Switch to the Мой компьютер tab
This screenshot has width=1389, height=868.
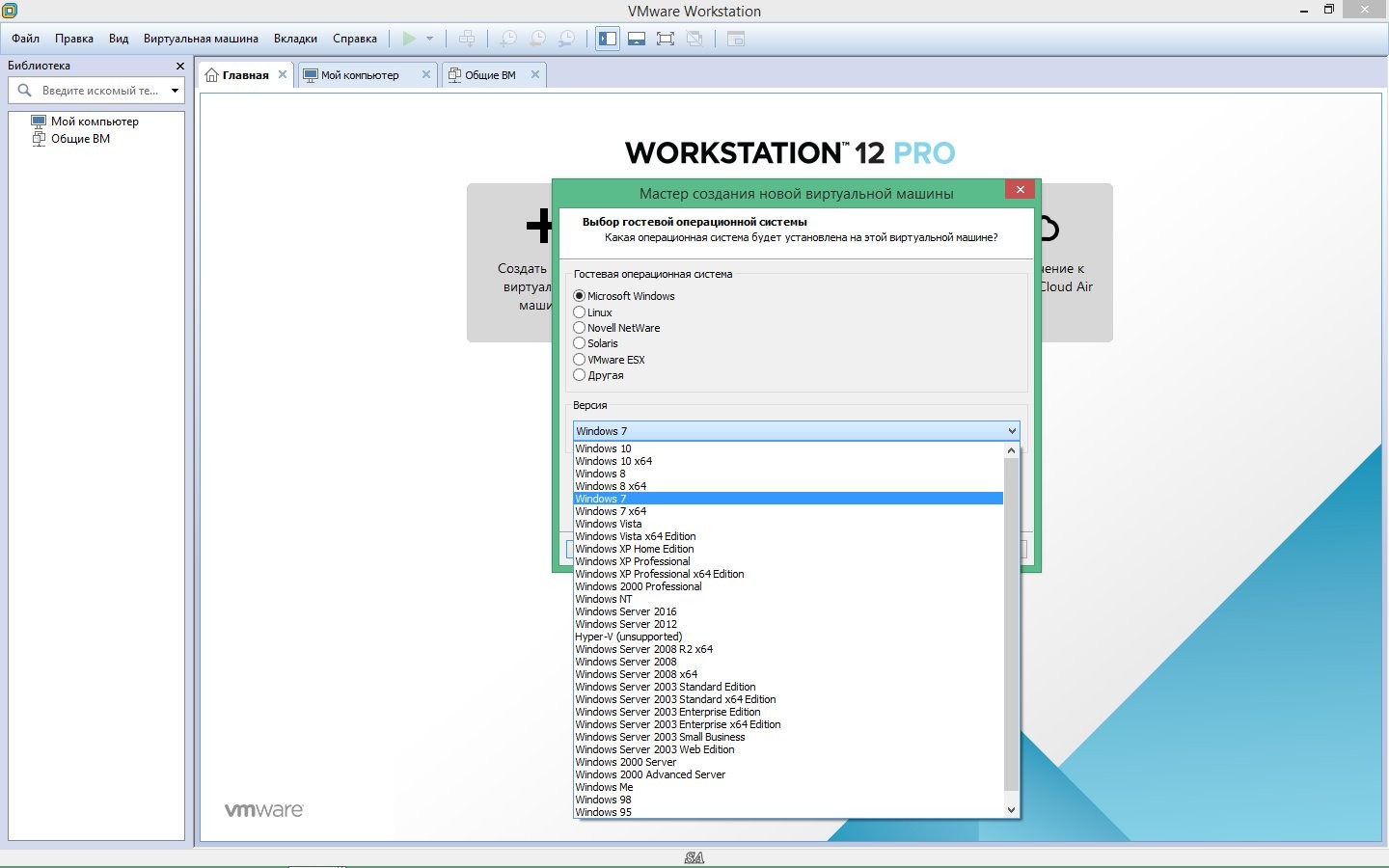pyautogui.click(x=359, y=75)
